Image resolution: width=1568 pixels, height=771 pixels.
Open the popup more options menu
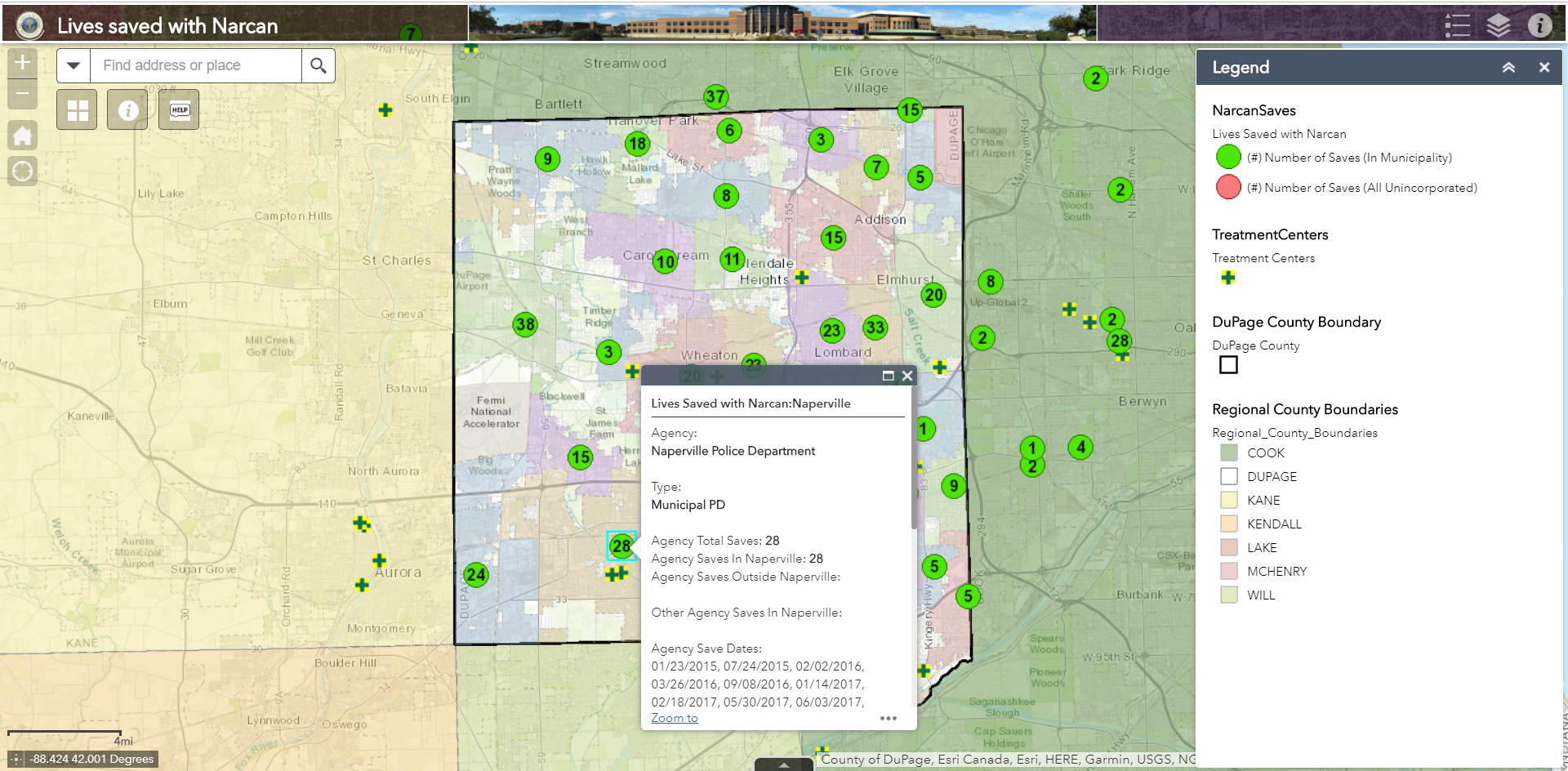(x=889, y=718)
